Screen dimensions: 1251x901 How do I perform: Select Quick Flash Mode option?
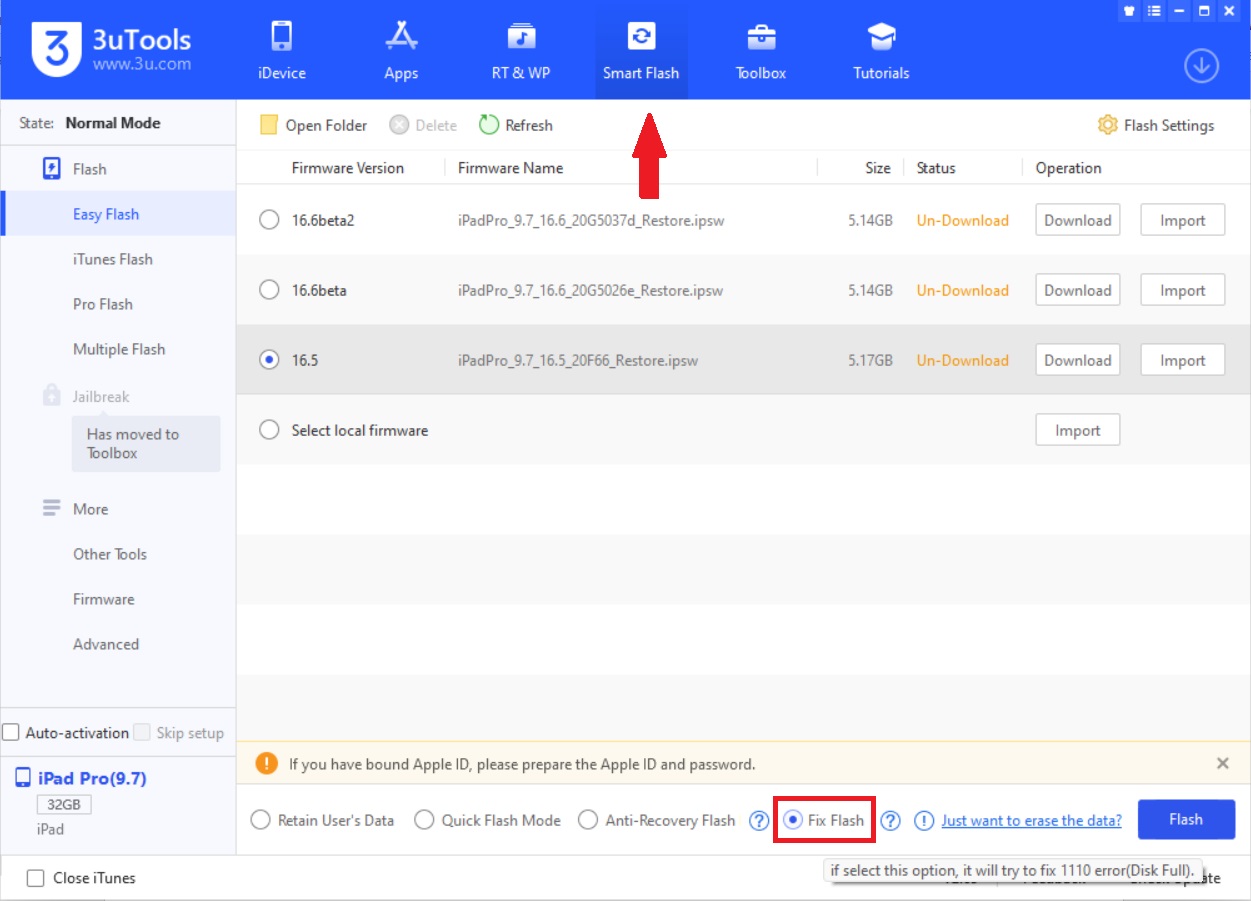pos(424,820)
